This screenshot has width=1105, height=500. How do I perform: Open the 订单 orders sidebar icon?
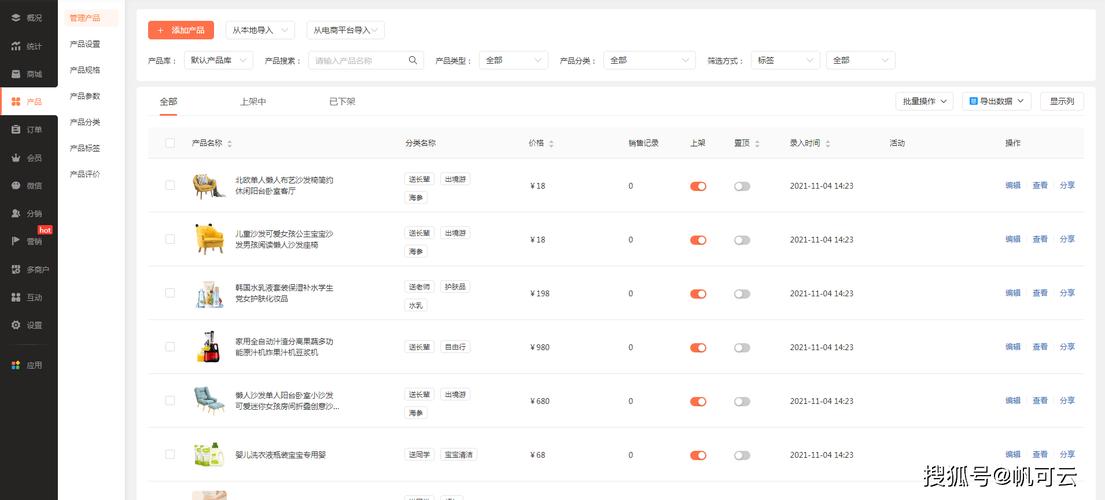point(16,130)
